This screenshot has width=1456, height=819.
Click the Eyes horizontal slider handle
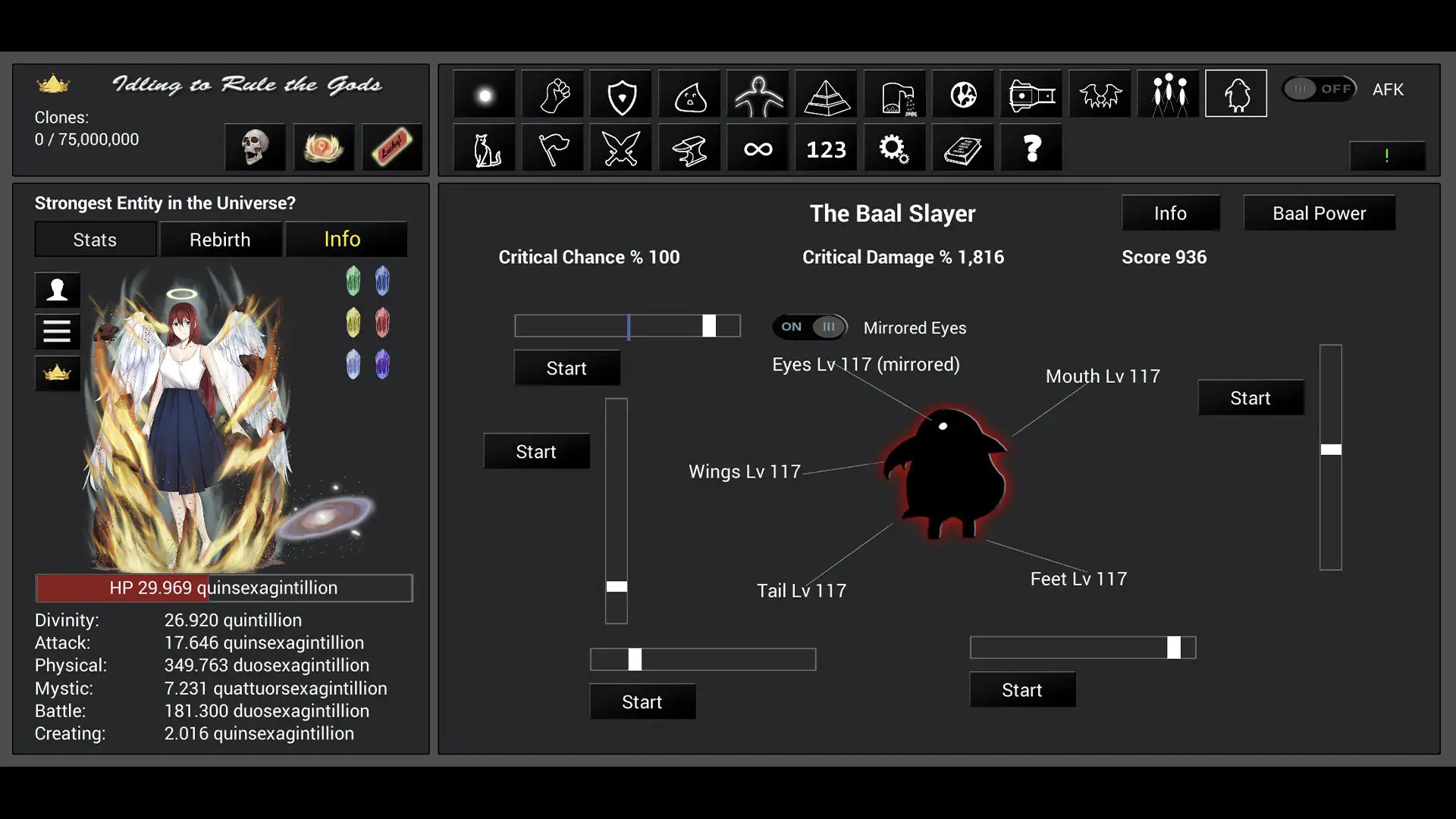coord(709,325)
